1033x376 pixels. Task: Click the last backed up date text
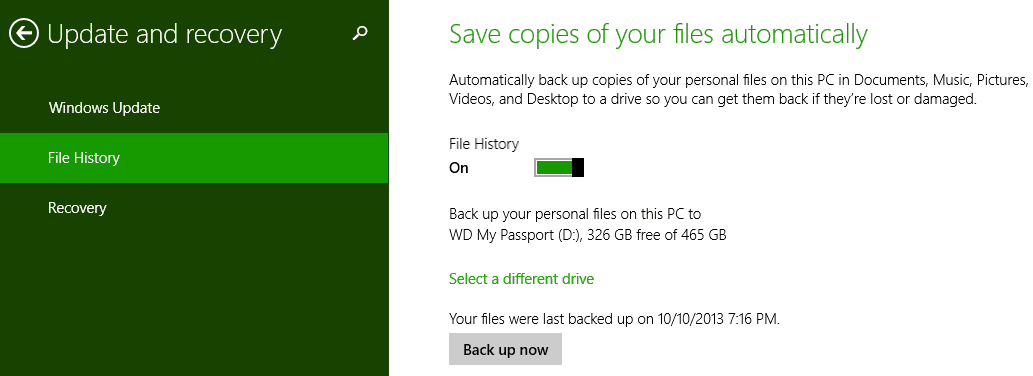coord(615,319)
